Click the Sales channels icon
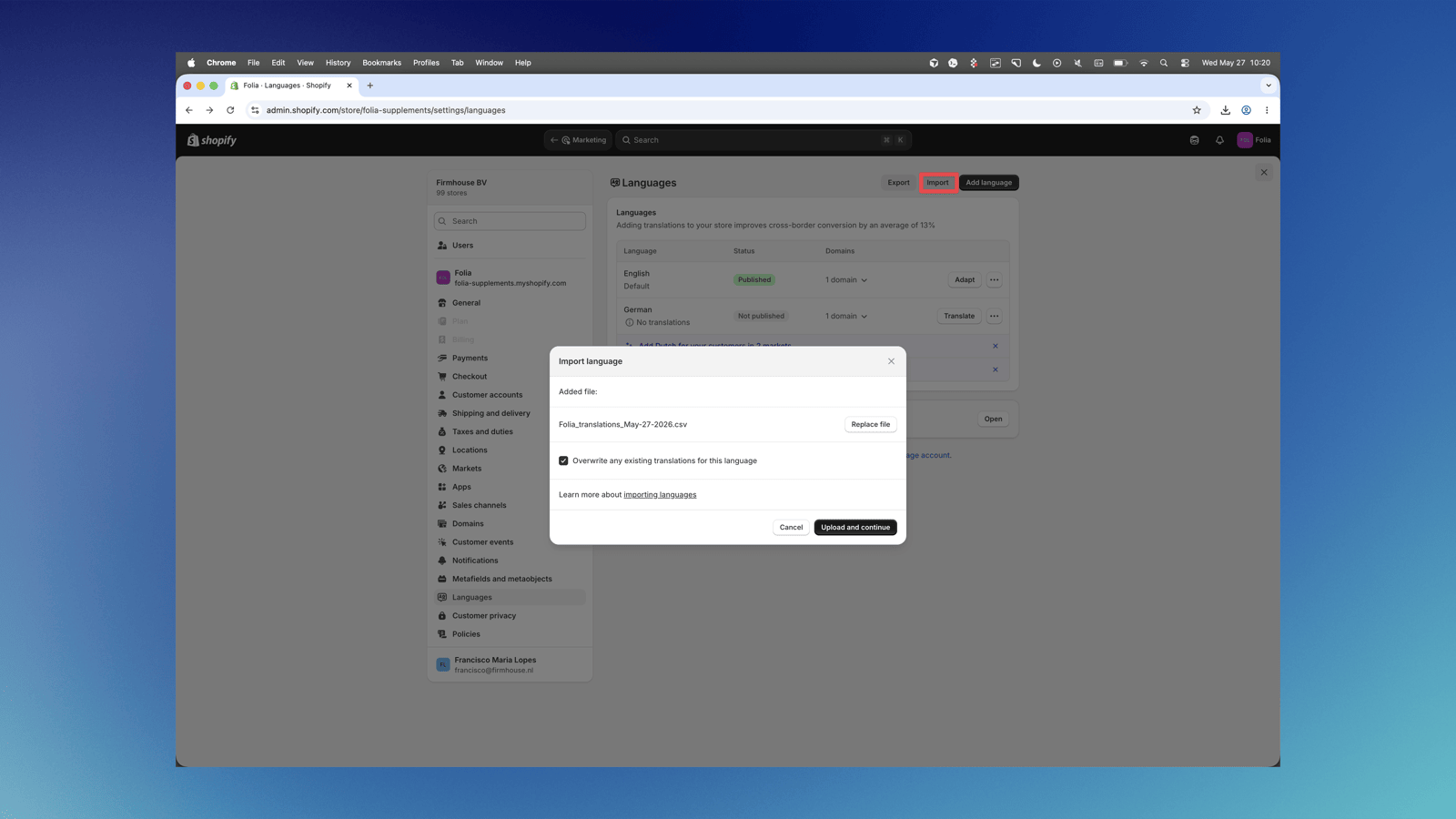 442,505
